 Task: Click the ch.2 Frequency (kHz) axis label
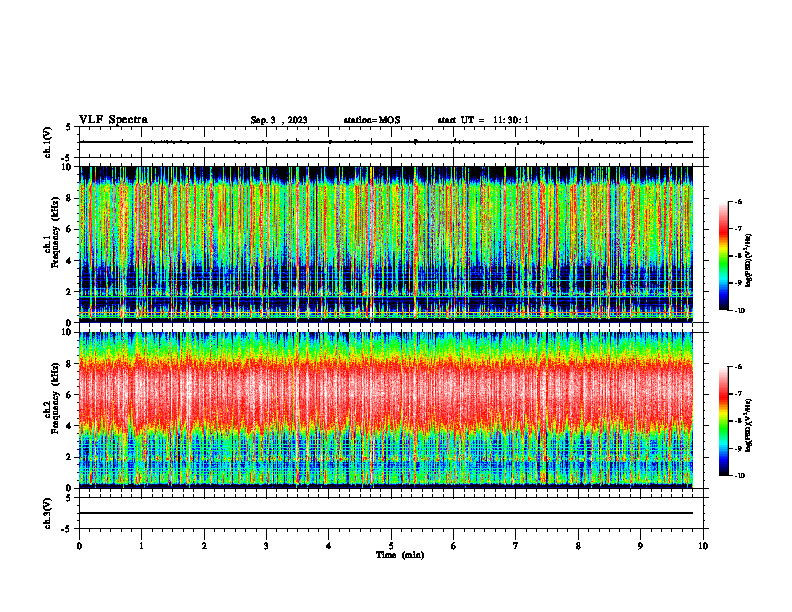52,398
